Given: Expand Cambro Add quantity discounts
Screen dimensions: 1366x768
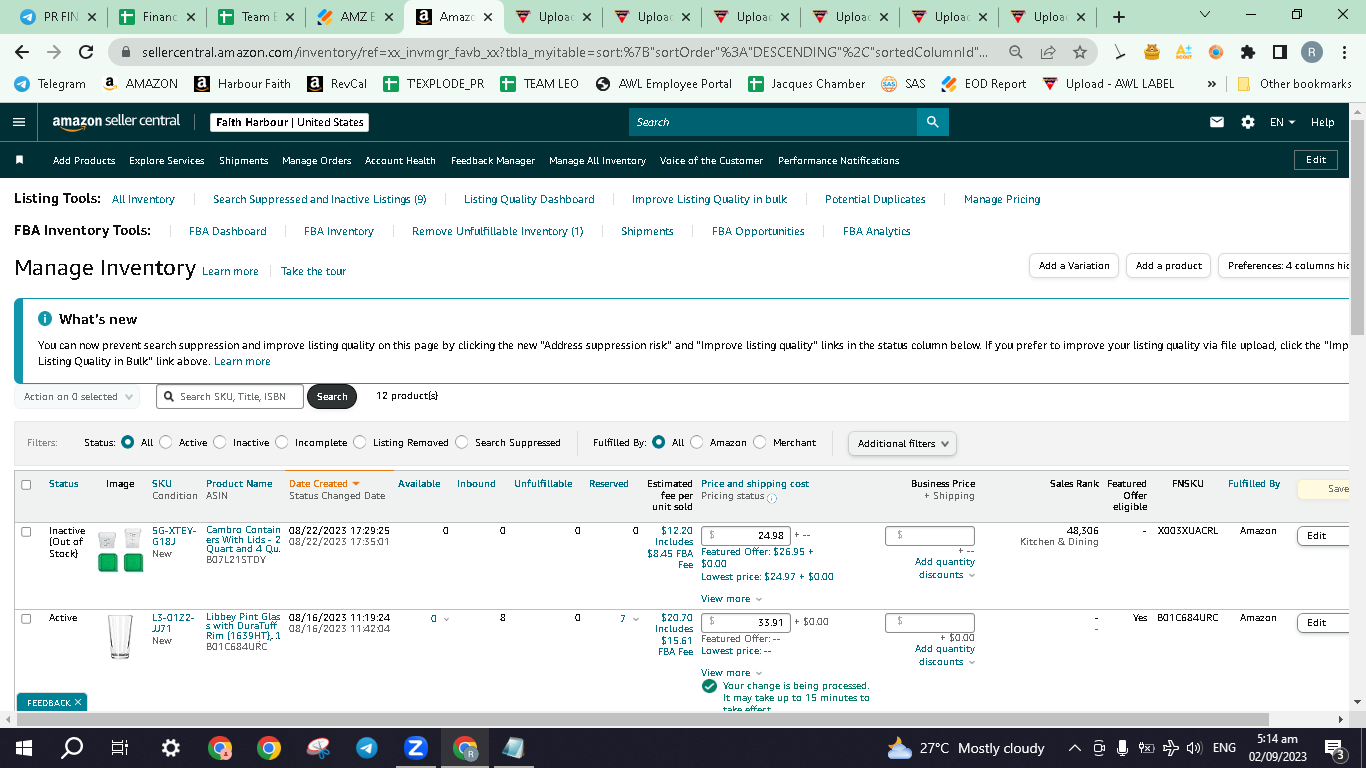Looking at the screenshot, I should (945, 568).
